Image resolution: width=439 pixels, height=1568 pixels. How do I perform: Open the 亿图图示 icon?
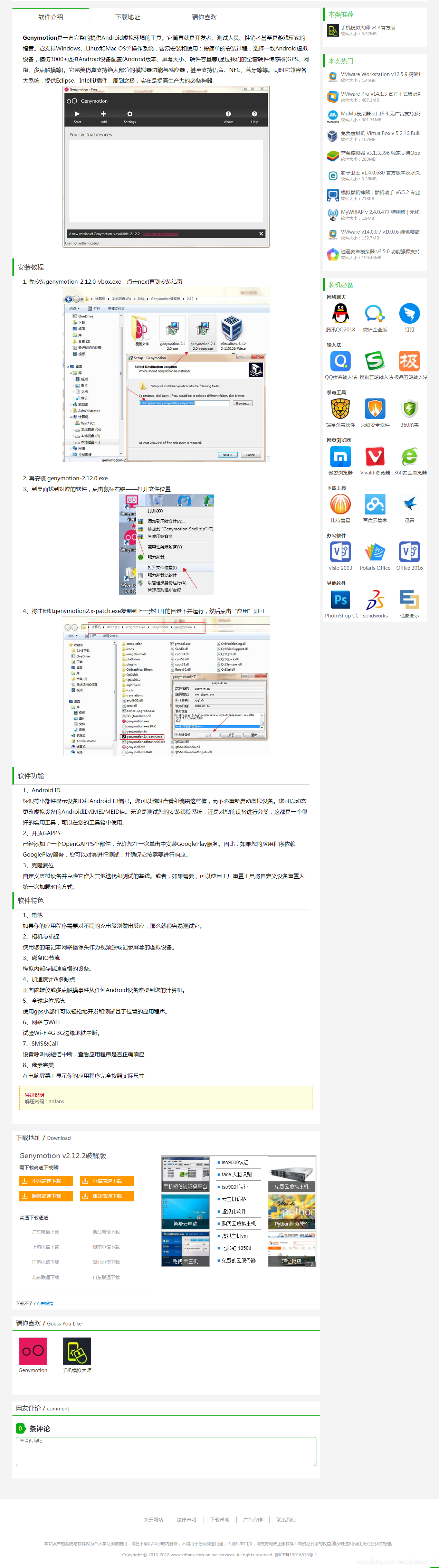(409, 599)
